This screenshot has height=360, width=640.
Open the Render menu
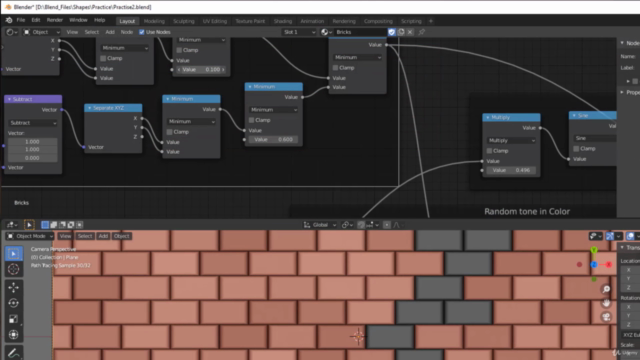point(55,20)
